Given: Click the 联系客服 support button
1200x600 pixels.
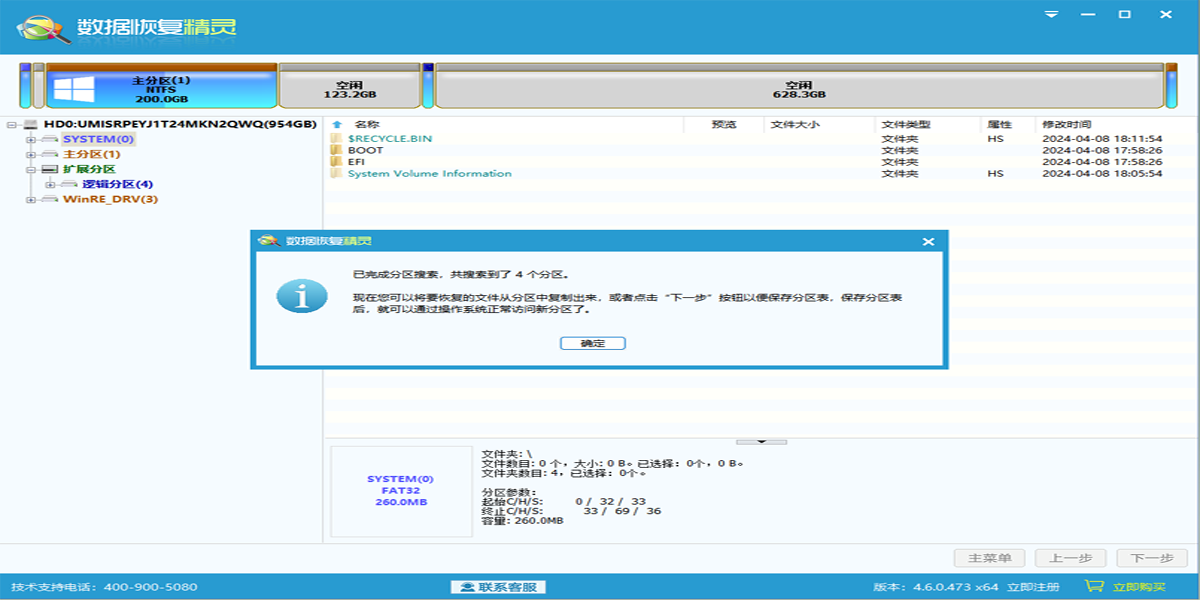Looking at the screenshot, I should tap(498, 587).
